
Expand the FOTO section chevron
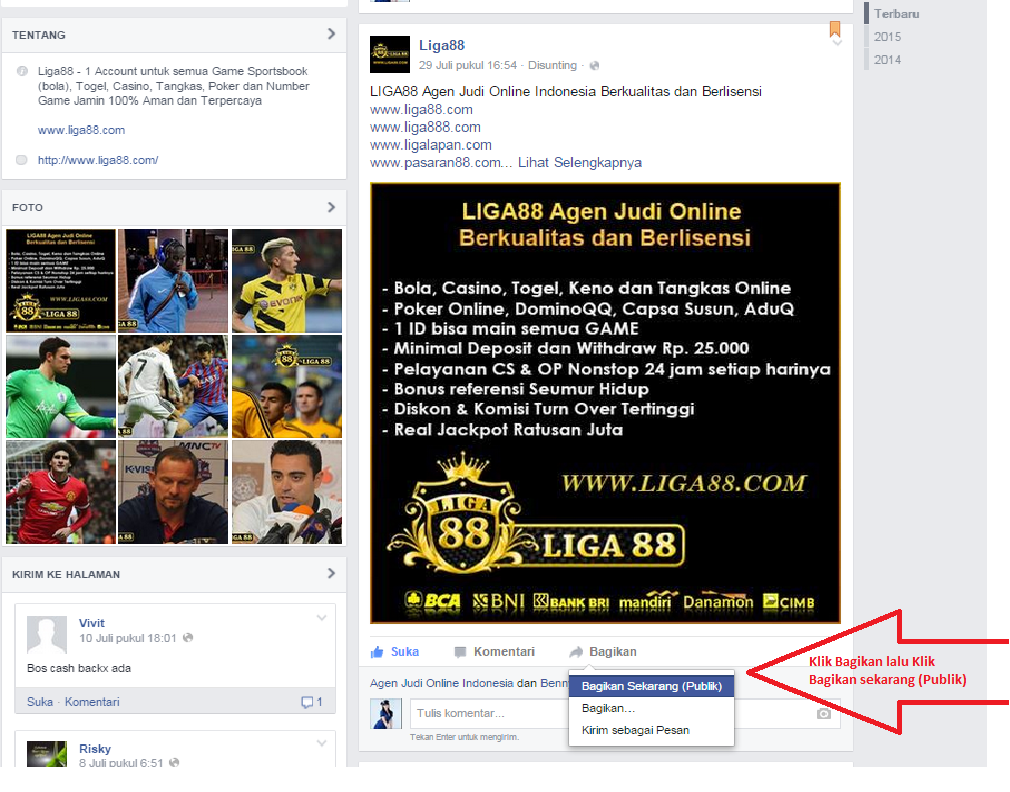point(331,207)
